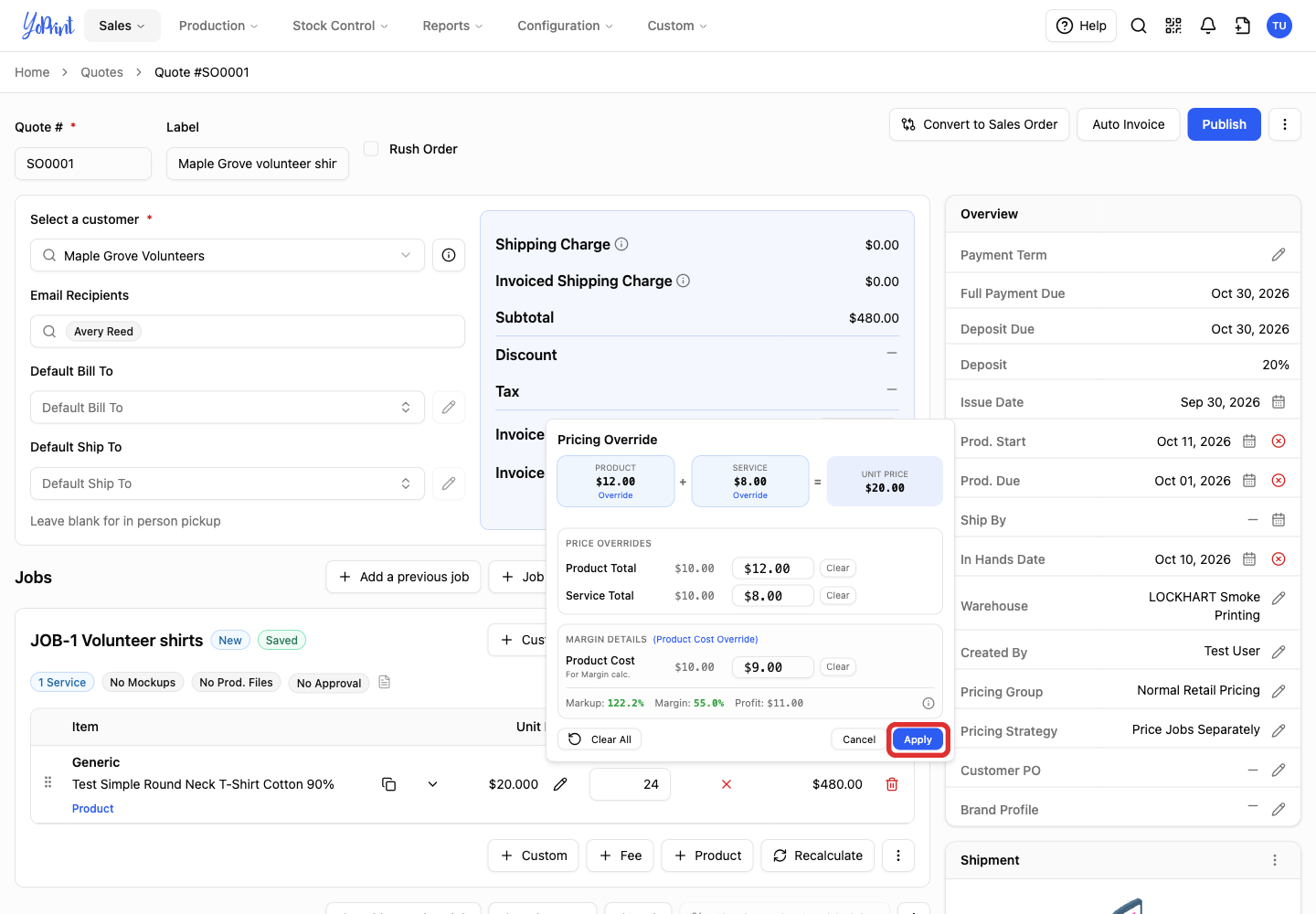
Task: Click Clear All in pricing override
Action: (600, 739)
